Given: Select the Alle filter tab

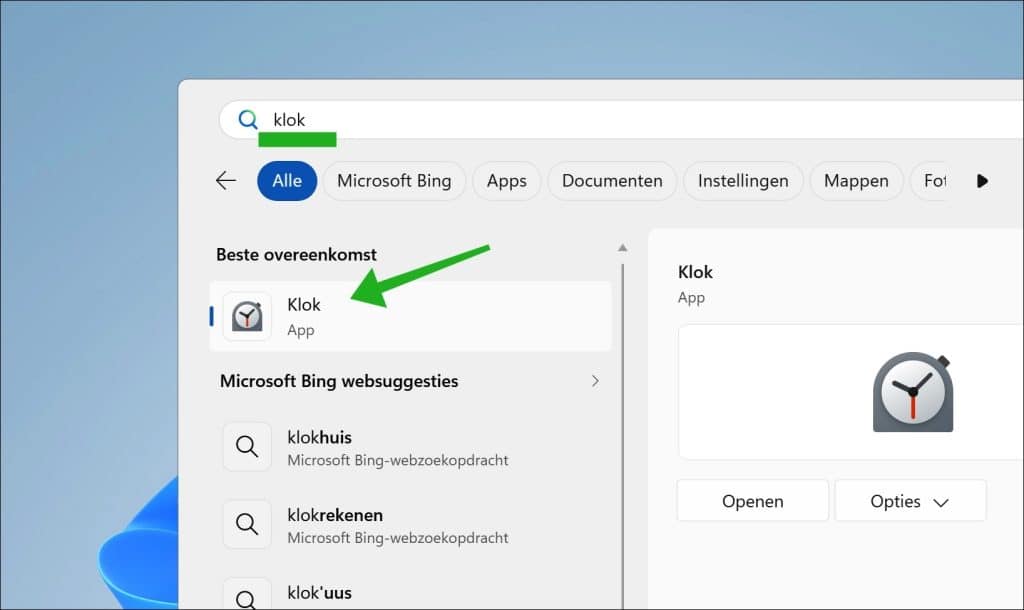Looking at the screenshot, I should tap(287, 180).
